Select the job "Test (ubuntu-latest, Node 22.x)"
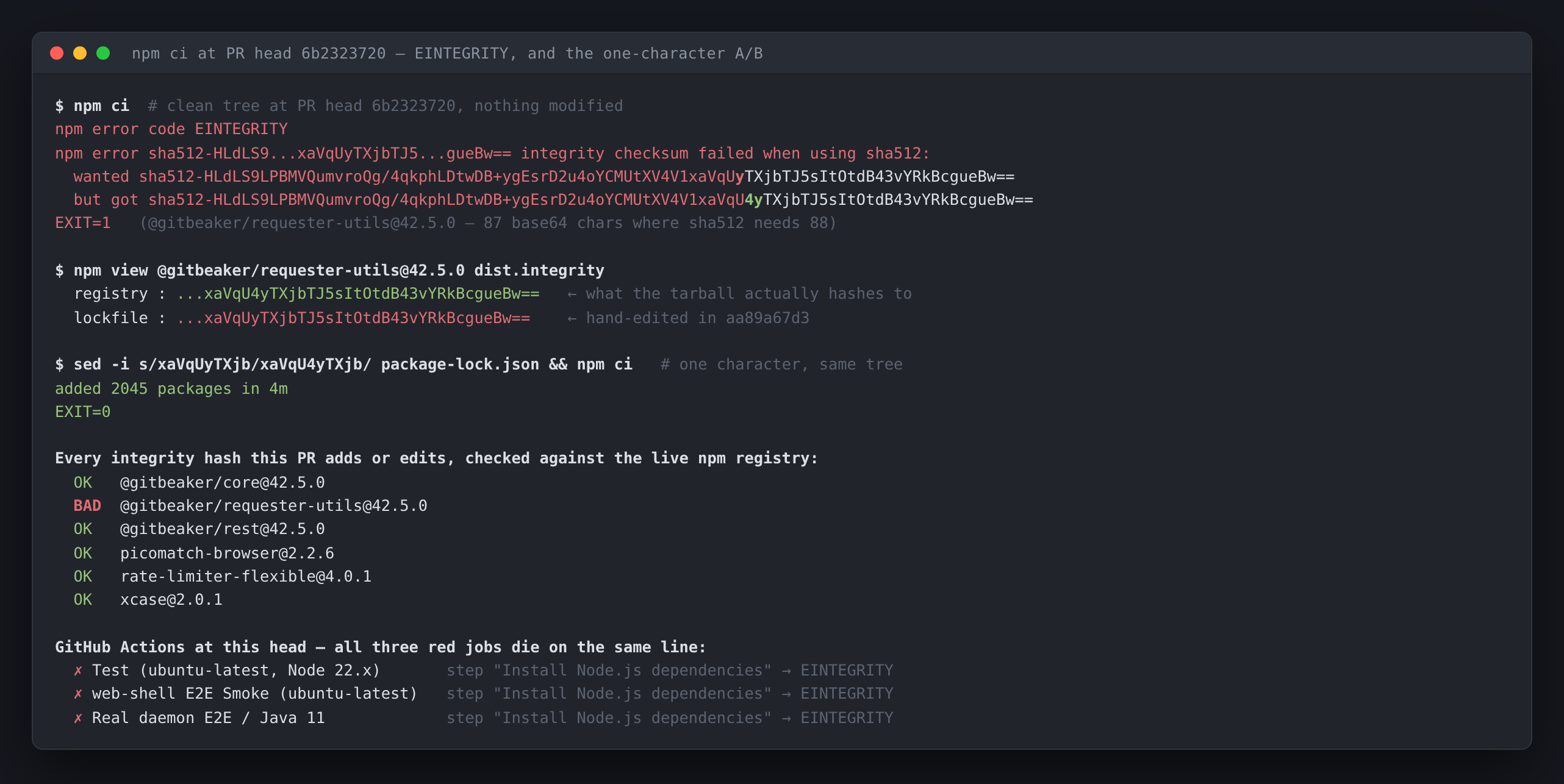1564x784 pixels. pyautogui.click(x=236, y=671)
